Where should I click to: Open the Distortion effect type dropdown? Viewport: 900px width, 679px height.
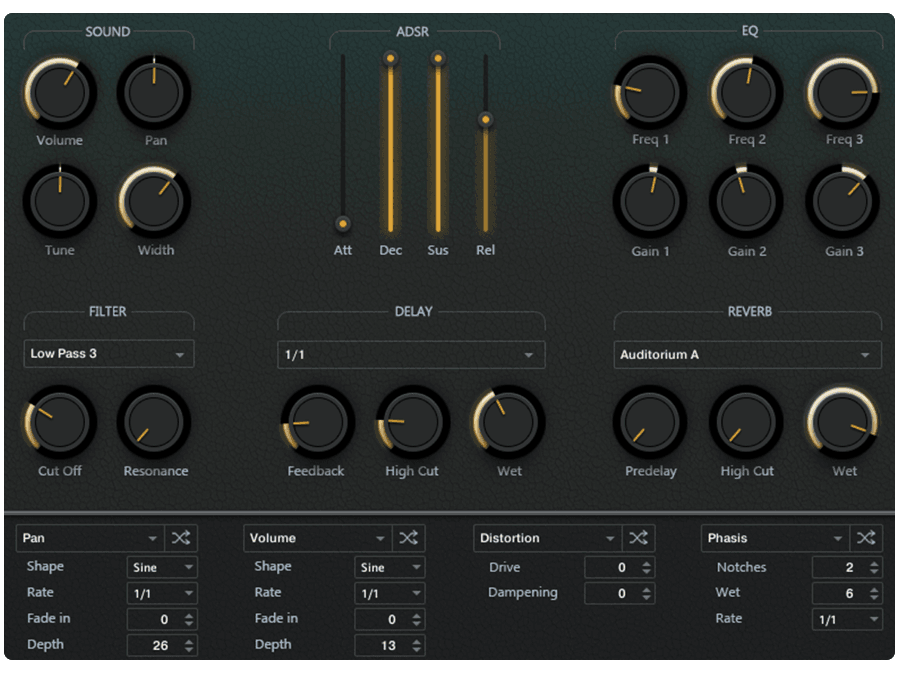(548, 538)
